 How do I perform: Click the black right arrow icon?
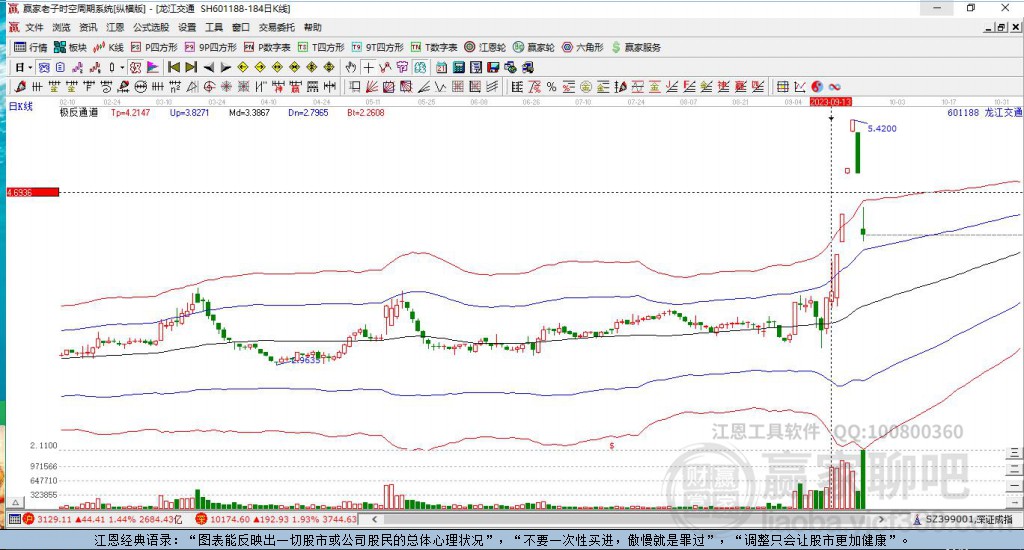tap(226, 67)
